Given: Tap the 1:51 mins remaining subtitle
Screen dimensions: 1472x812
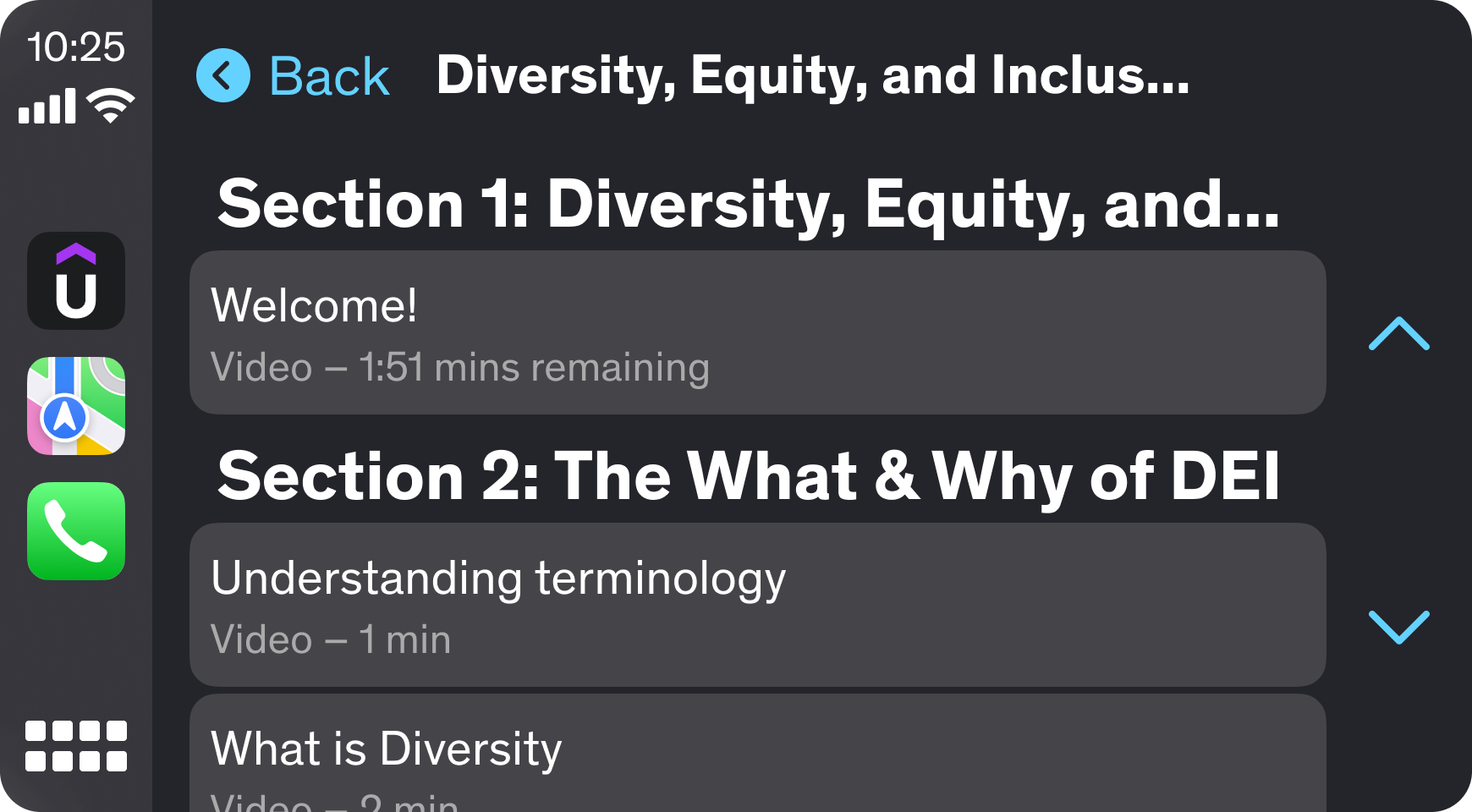Looking at the screenshot, I should pos(460,368).
